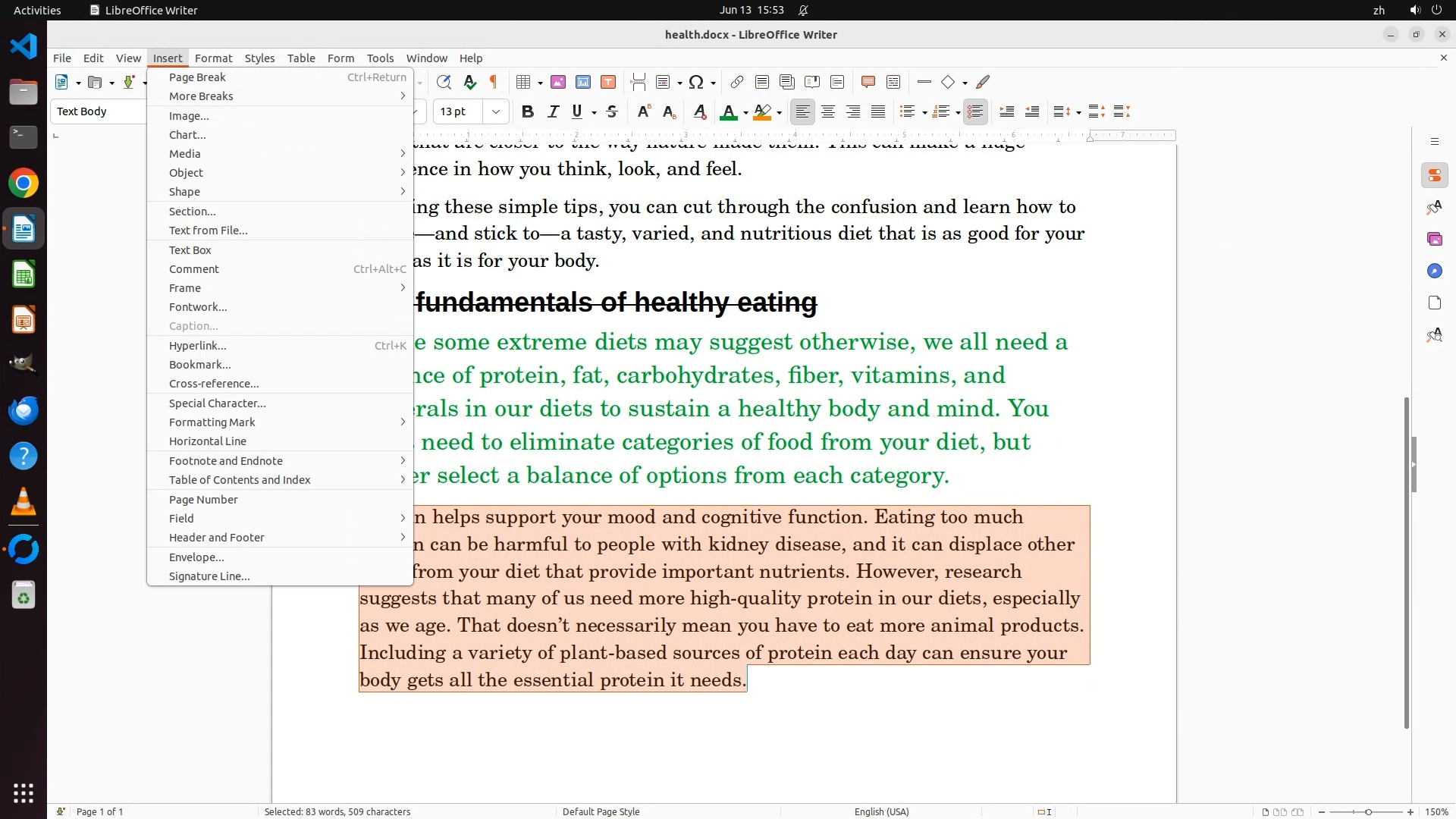The width and height of the screenshot is (1456, 819).
Task: Click the Insert Hyperlink chain icon
Action: click(x=736, y=82)
